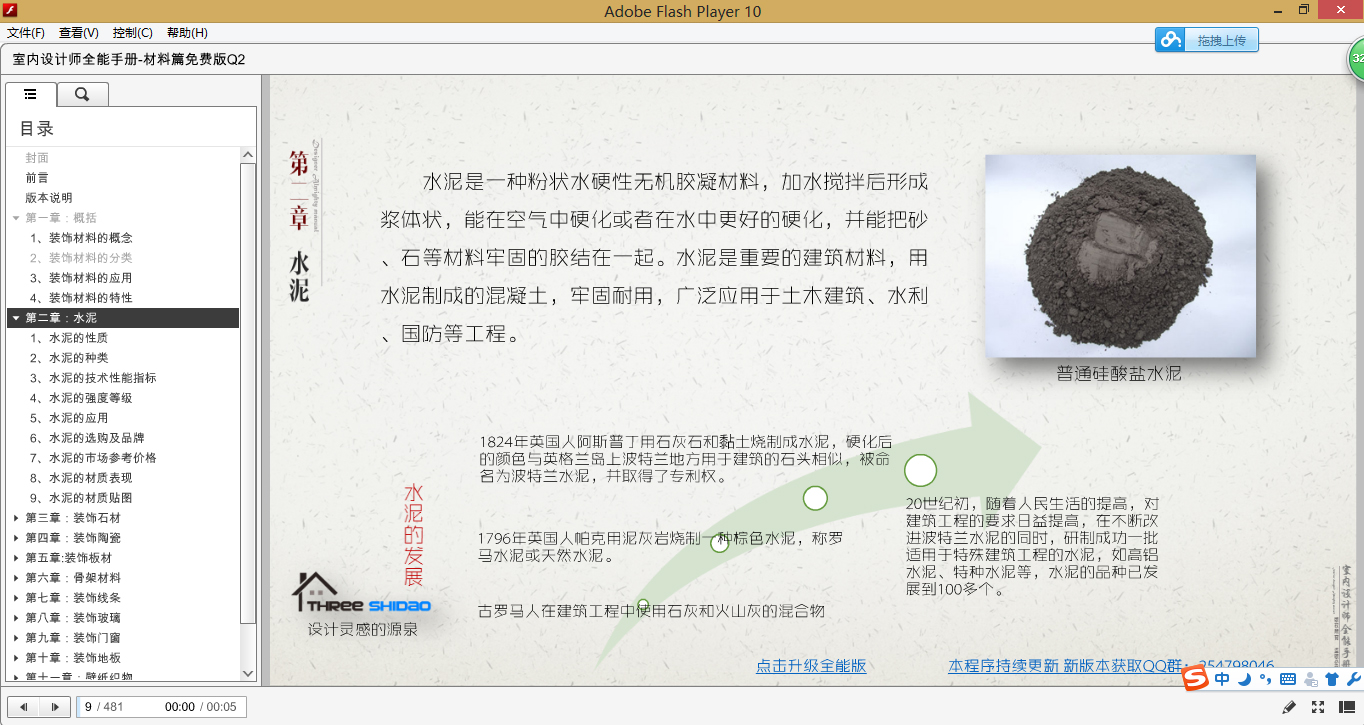Screen dimensions: 1364x725
Task: Expand the 第六章：骨架材料 chapter
Action: (x=16, y=578)
